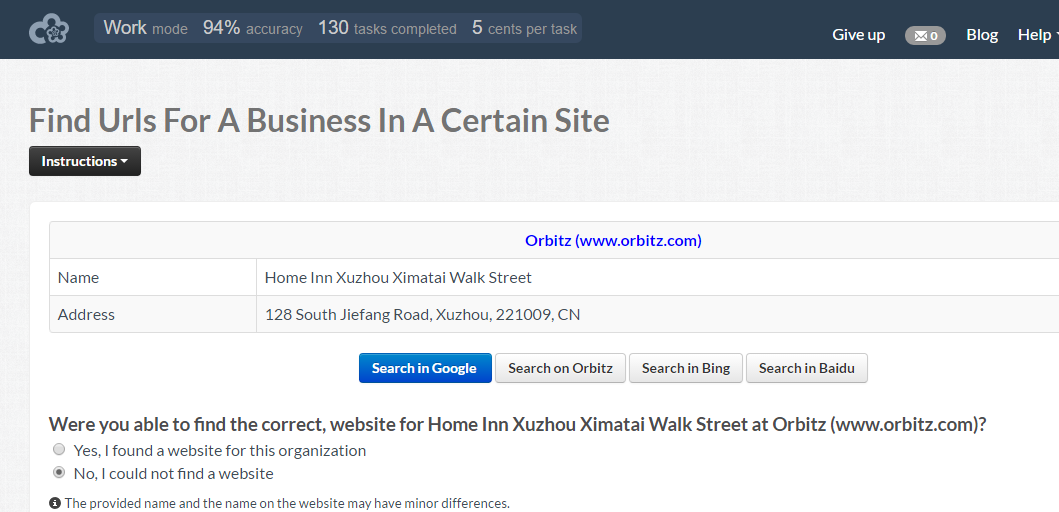
Task: Click the flower logo icon
Action: [49, 30]
